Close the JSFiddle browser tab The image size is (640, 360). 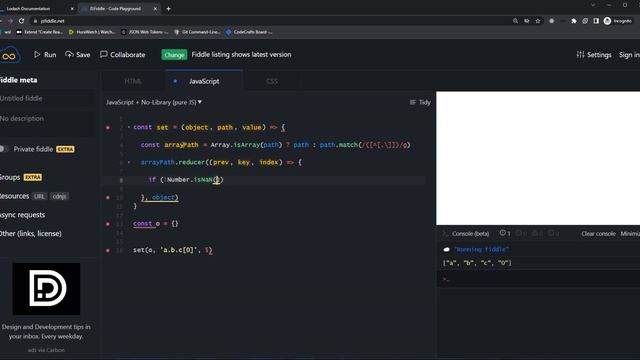tap(155, 9)
